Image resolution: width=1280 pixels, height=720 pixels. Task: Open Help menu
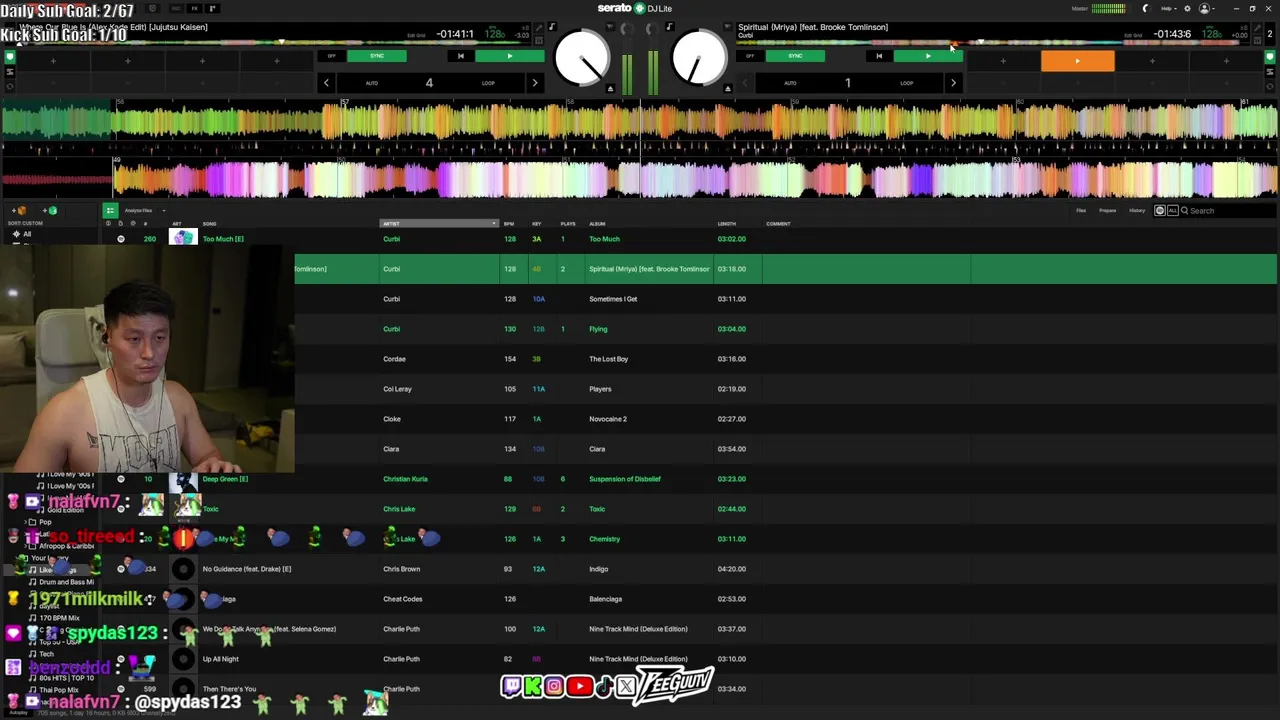(x=1167, y=9)
